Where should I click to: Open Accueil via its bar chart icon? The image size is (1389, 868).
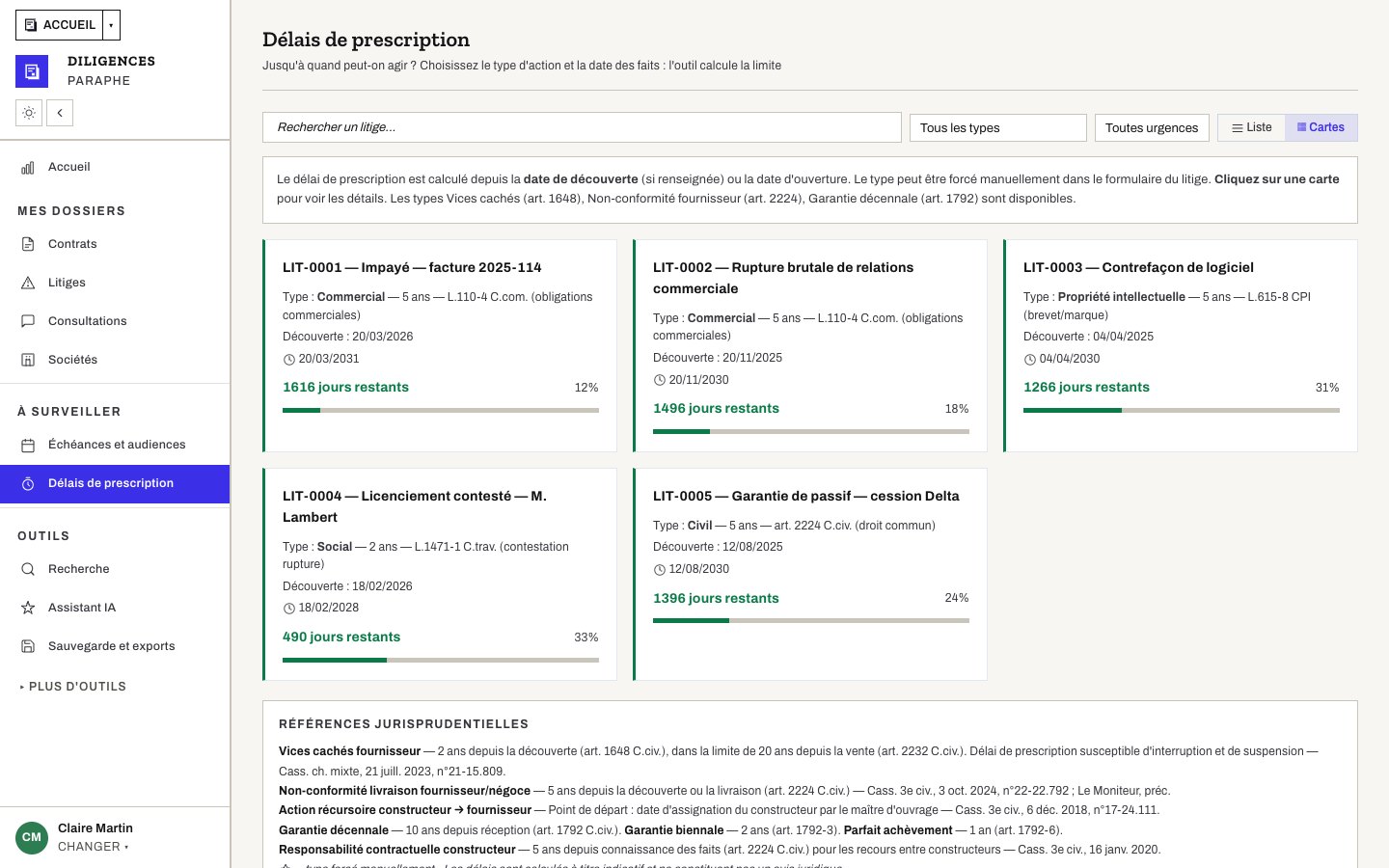point(28,167)
